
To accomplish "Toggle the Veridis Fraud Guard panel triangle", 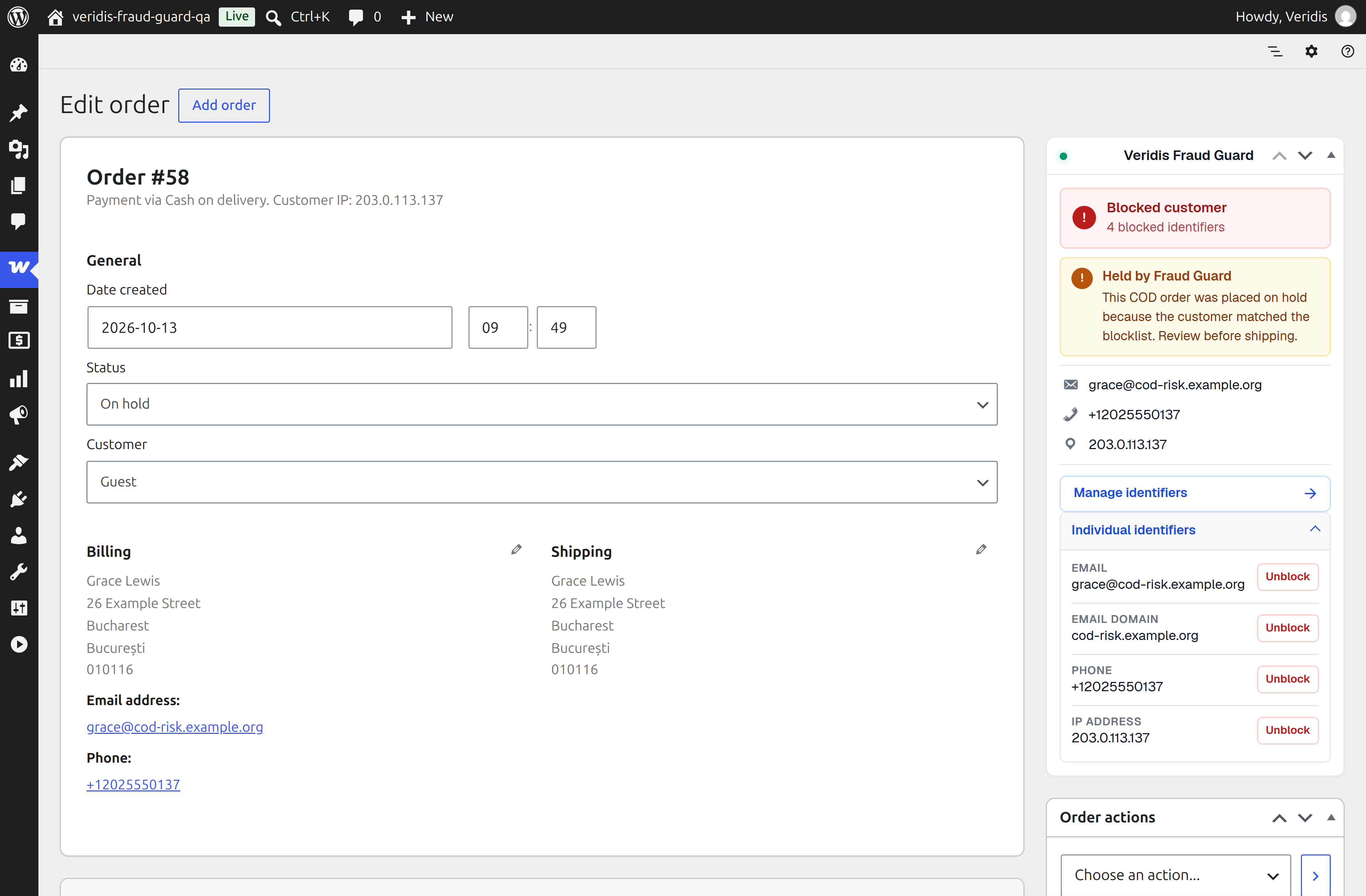I will pos(1331,155).
